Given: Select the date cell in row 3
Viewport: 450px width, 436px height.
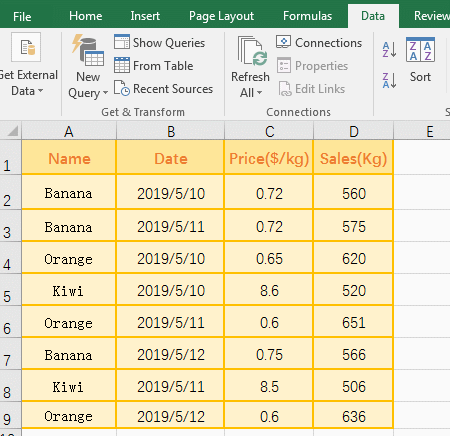Looking at the screenshot, I should coord(171,226).
